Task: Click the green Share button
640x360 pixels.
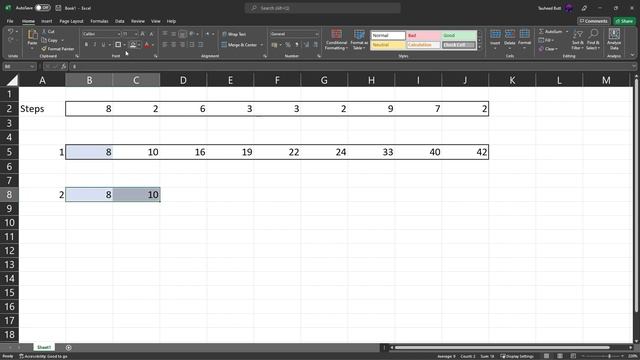Action: click(624, 21)
